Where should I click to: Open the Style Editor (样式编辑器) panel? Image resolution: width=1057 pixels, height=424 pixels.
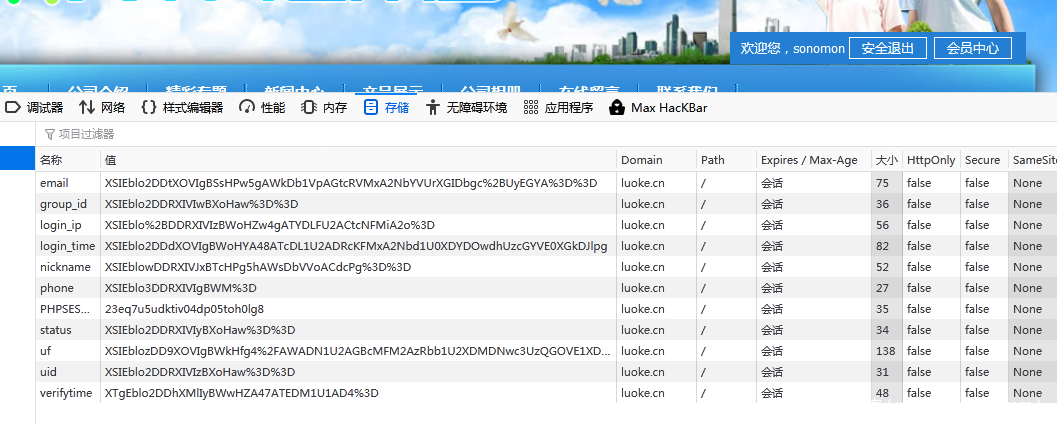pos(182,107)
